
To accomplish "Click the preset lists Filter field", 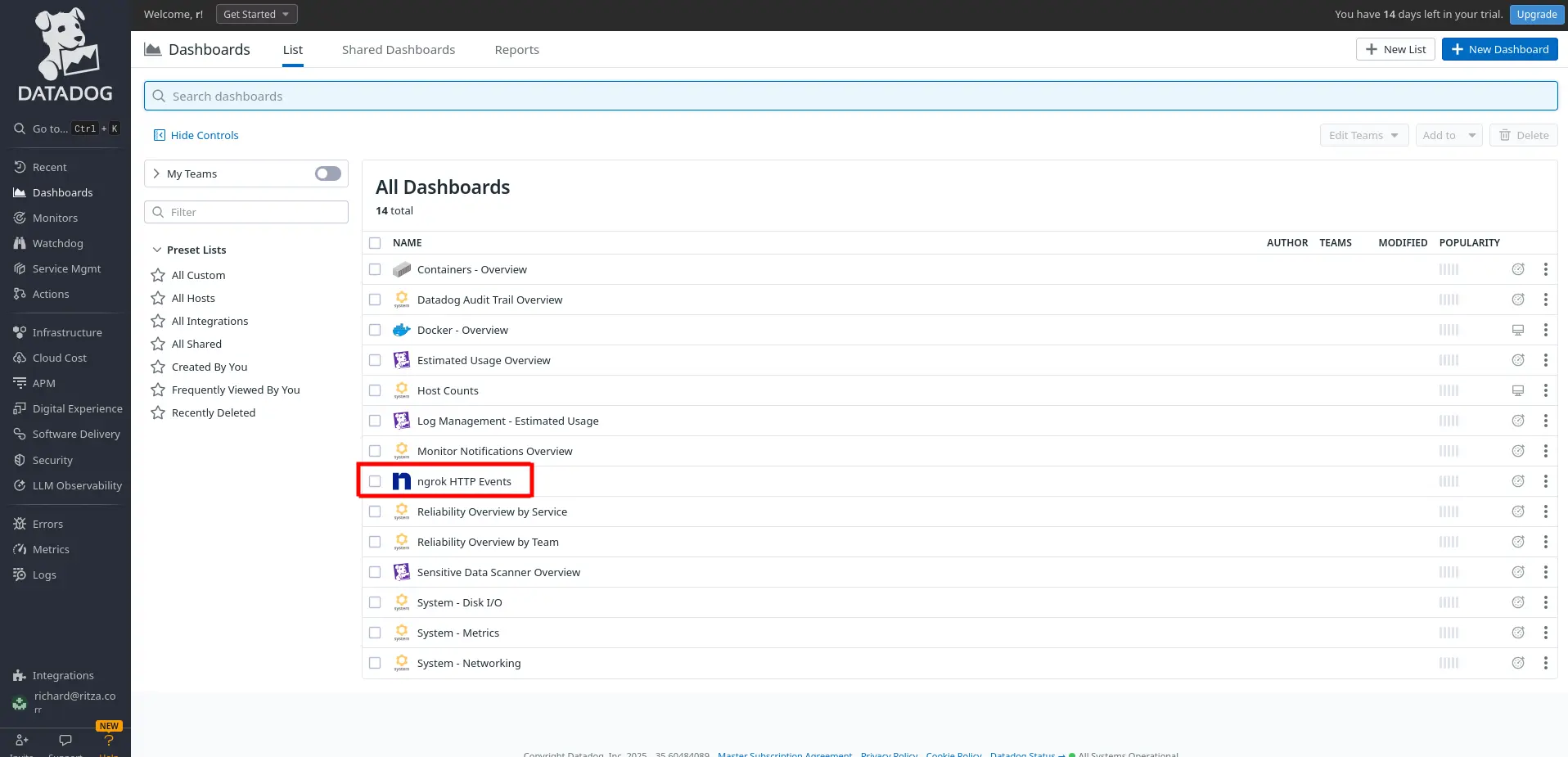I will coord(246,212).
